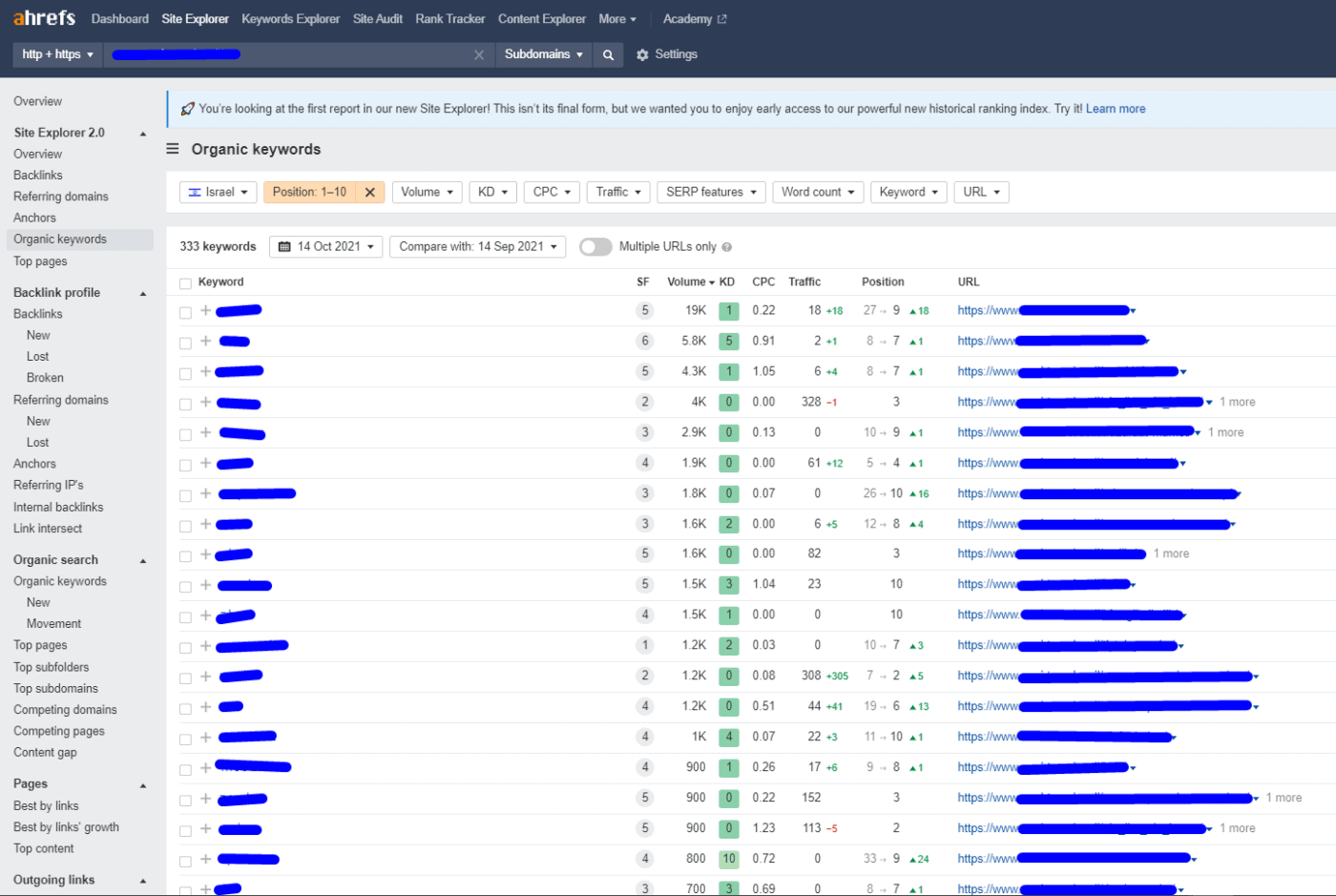This screenshot has width=1336, height=896.
Task: Remove the Position 1–10 filter
Action: (369, 193)
